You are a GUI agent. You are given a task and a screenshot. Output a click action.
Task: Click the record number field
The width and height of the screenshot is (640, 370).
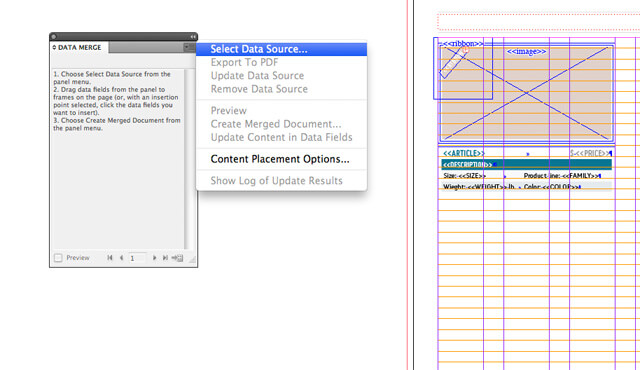click(137, 258)
